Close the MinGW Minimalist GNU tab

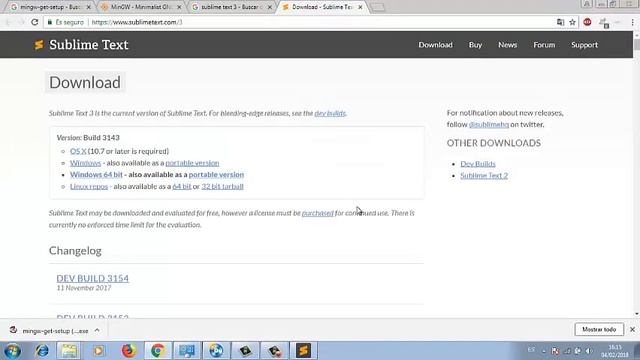click(x=179, y=7)
